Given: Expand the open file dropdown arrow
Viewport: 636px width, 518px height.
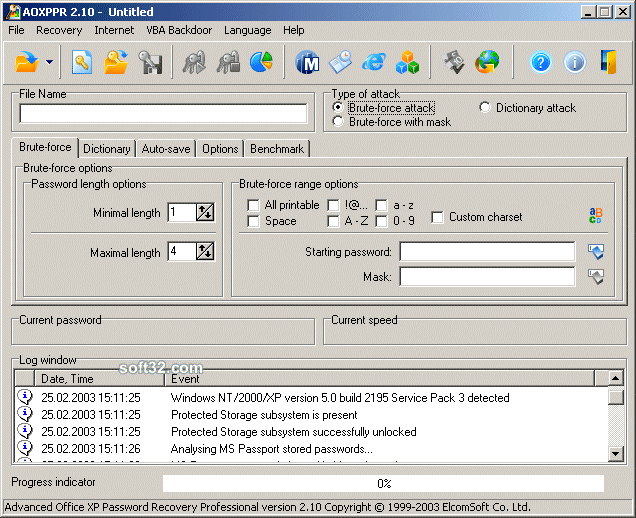Looking at the screenshot, I should coord(49,62).
